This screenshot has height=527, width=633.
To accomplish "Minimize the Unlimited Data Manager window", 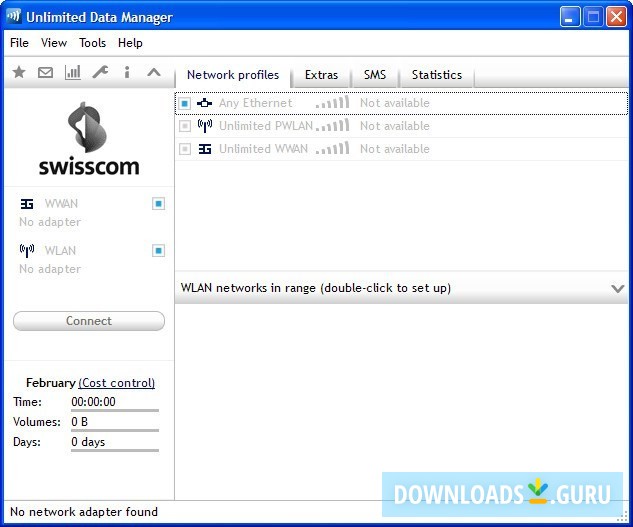I will 570,17.
